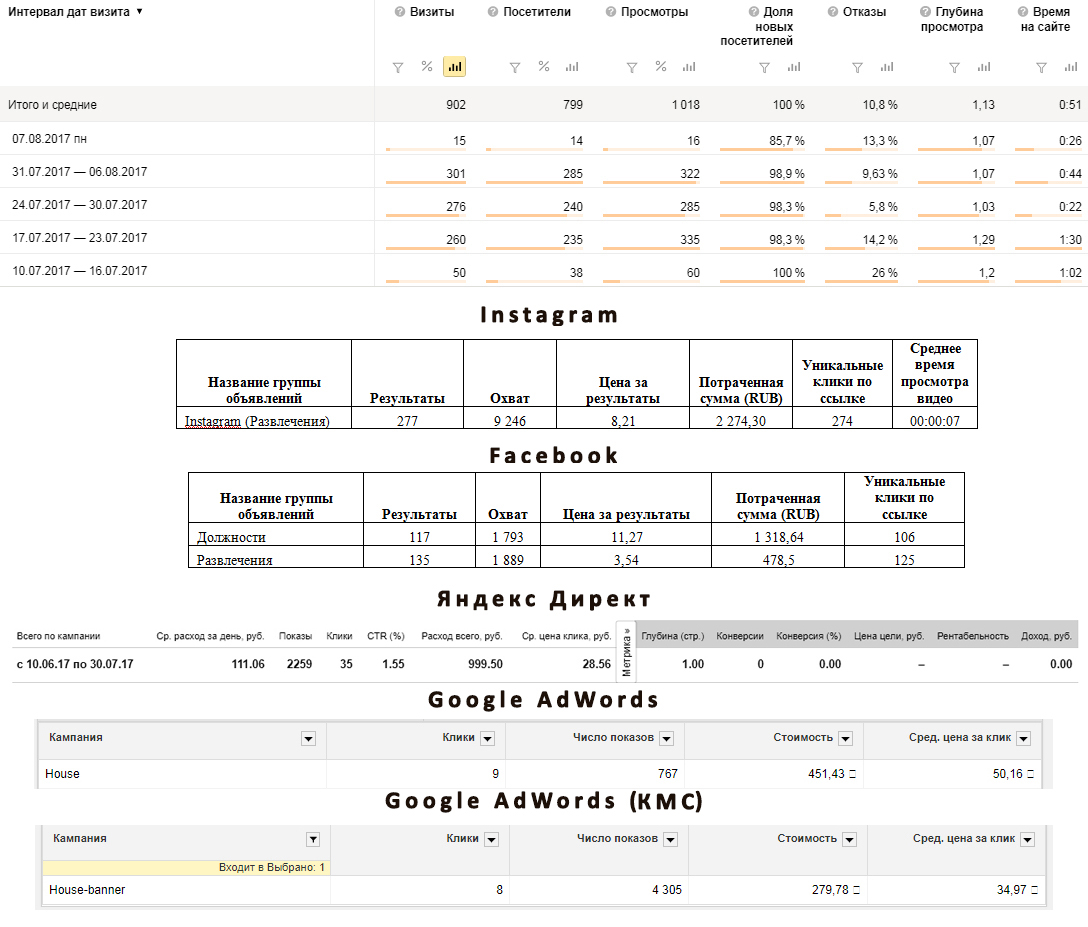Open the Интервал дат визита grouping dropdown
Image resolution: width=1088 pixels, height=927 pixels.
(75, 12)
